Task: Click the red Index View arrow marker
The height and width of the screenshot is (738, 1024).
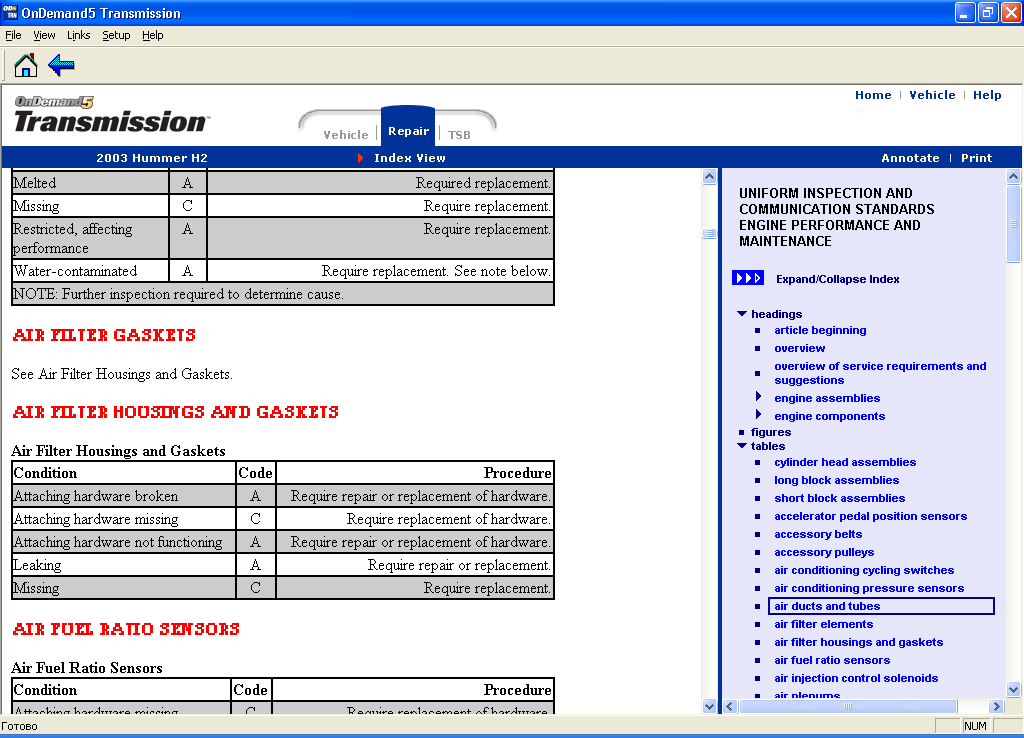Action: tap(360, 158)
